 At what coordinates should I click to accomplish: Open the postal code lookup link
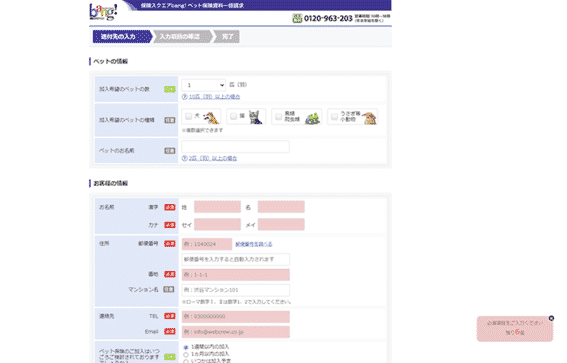(x=253, y=244)
